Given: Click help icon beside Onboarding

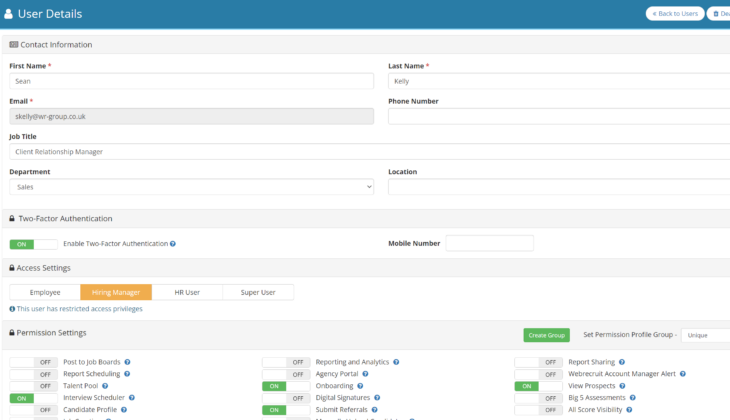Looking at the screenshot, I should coord(360,386).
